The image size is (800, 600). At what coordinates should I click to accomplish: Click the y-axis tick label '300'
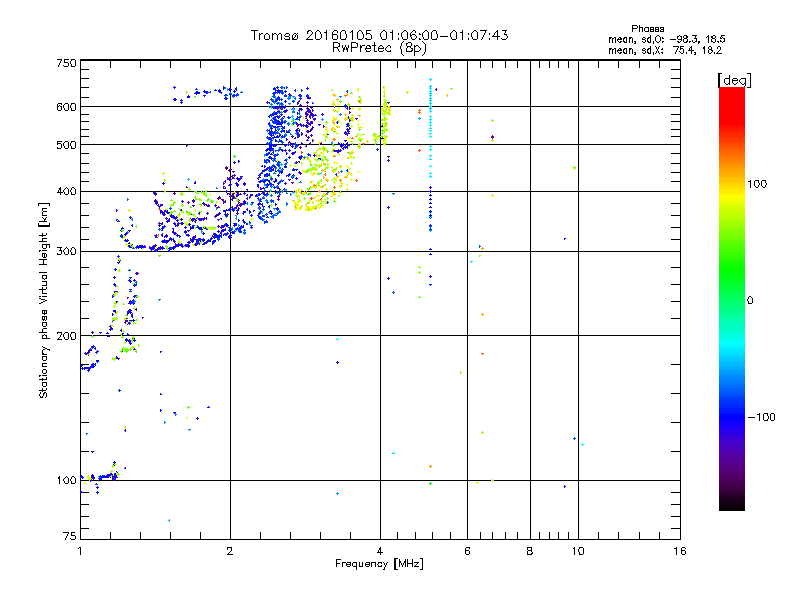(x=66, y=252)
